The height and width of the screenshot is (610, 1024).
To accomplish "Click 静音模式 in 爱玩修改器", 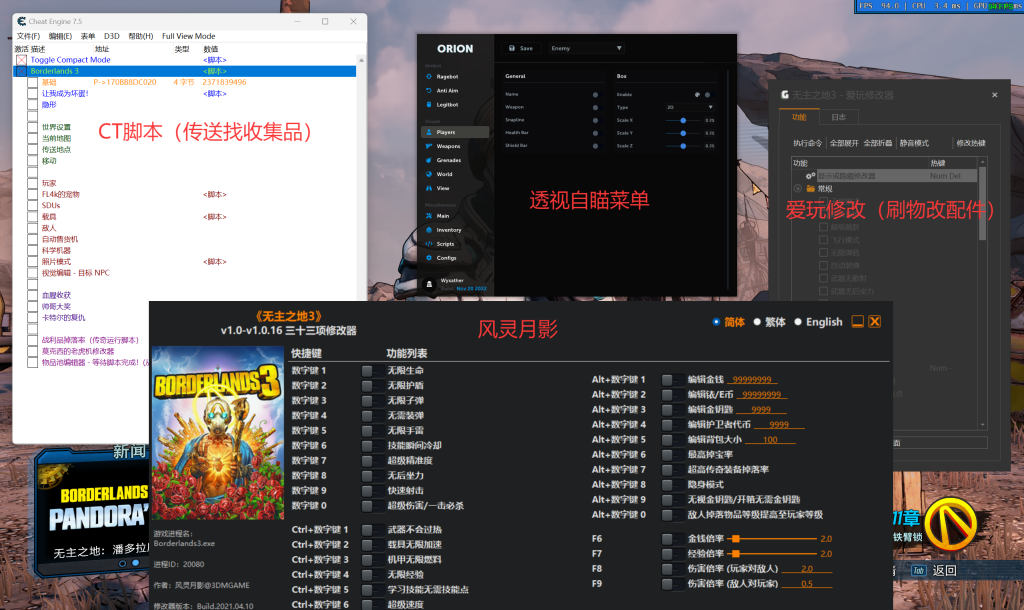I will click(x=914, y=143).
